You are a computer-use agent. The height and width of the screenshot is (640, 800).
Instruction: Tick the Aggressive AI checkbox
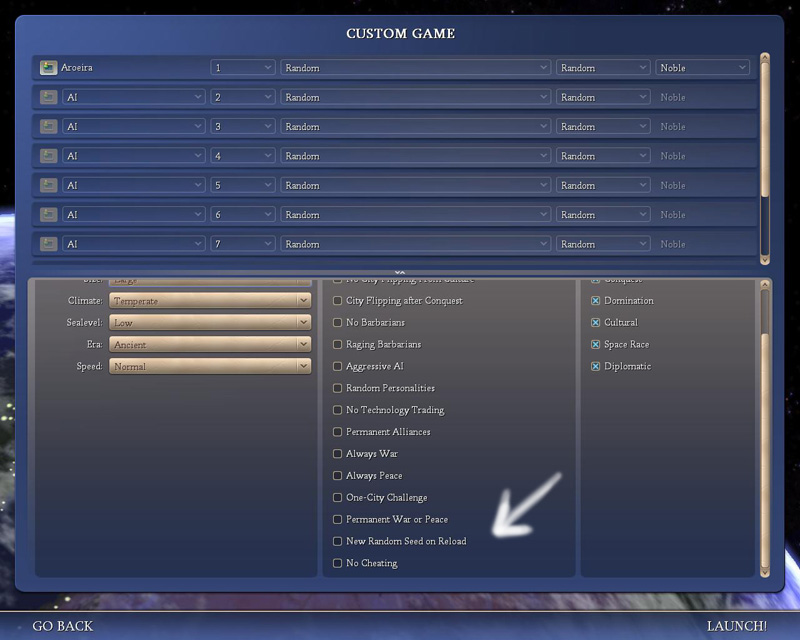338,367
